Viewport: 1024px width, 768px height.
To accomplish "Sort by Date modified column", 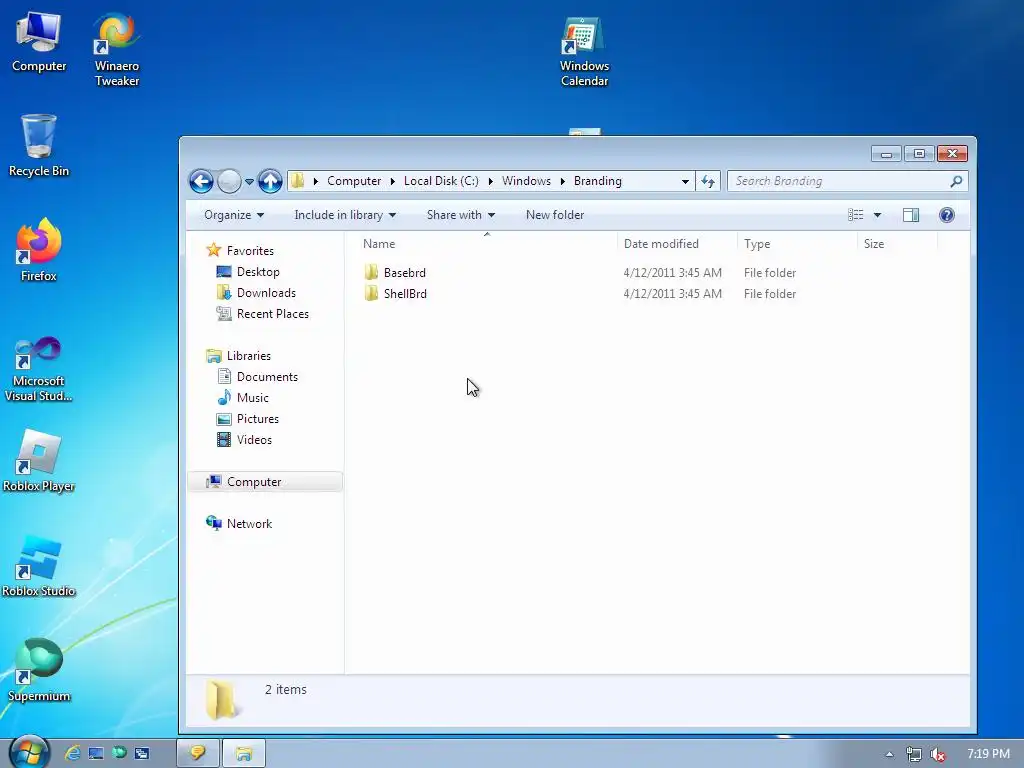I will click(677, 244).
